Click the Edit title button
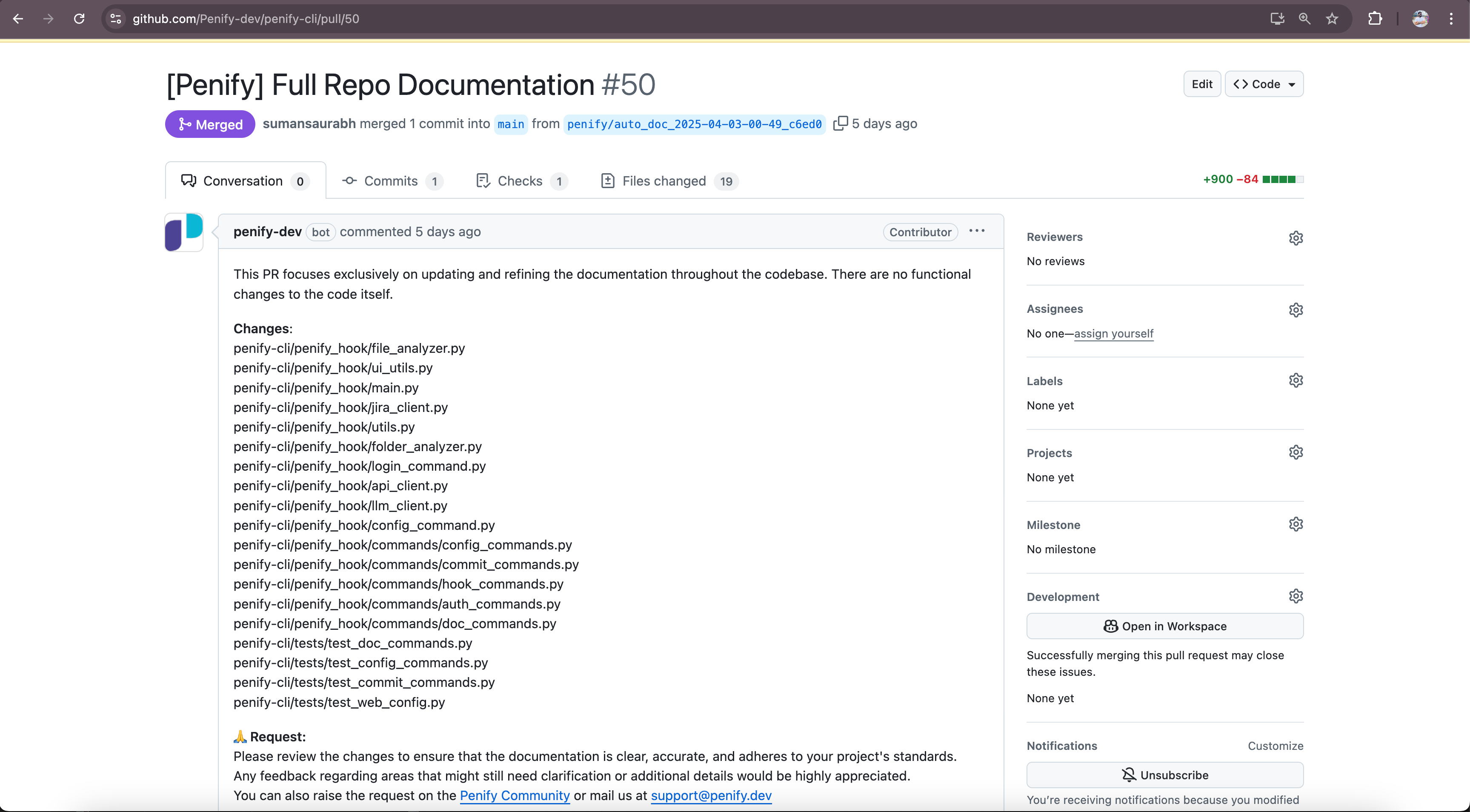1470x812 pixels. [1201, 84]
